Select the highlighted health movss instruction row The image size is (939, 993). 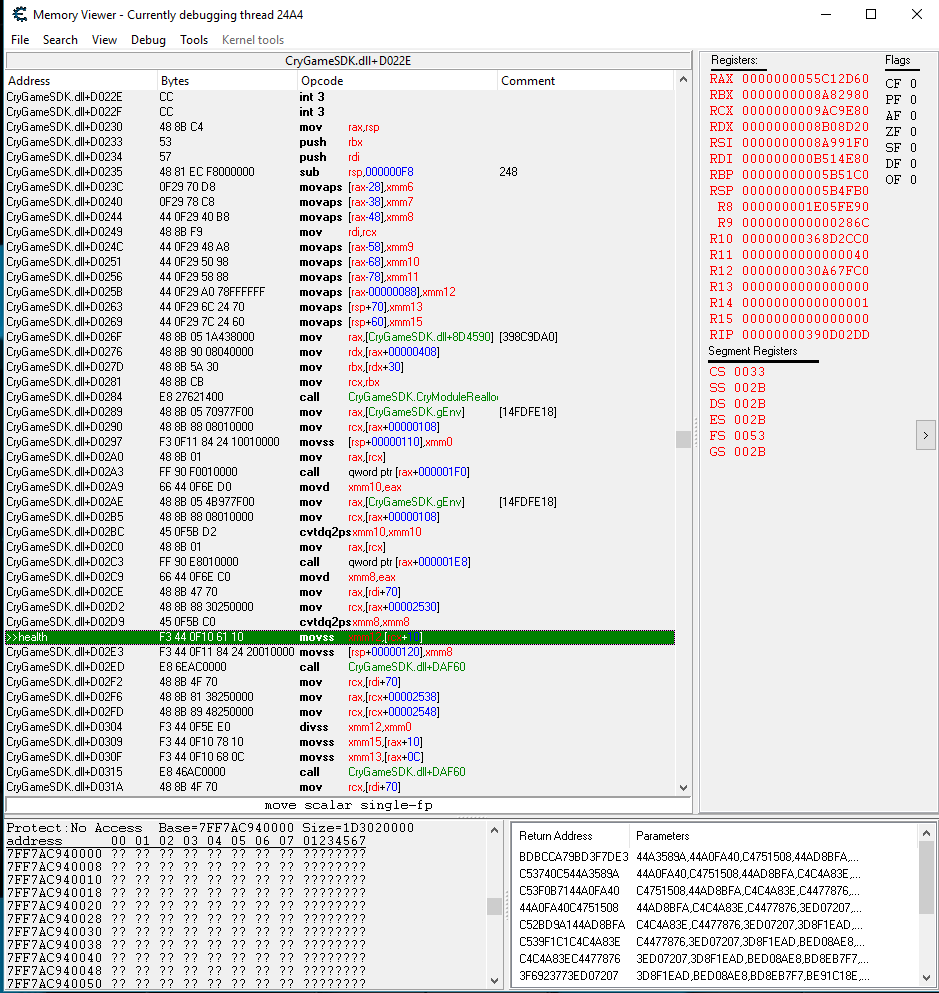coord(340,637)
